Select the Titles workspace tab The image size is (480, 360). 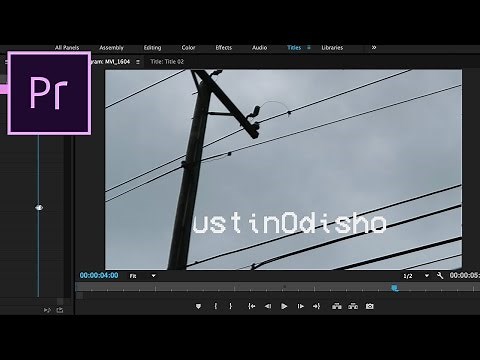[294, 48]
